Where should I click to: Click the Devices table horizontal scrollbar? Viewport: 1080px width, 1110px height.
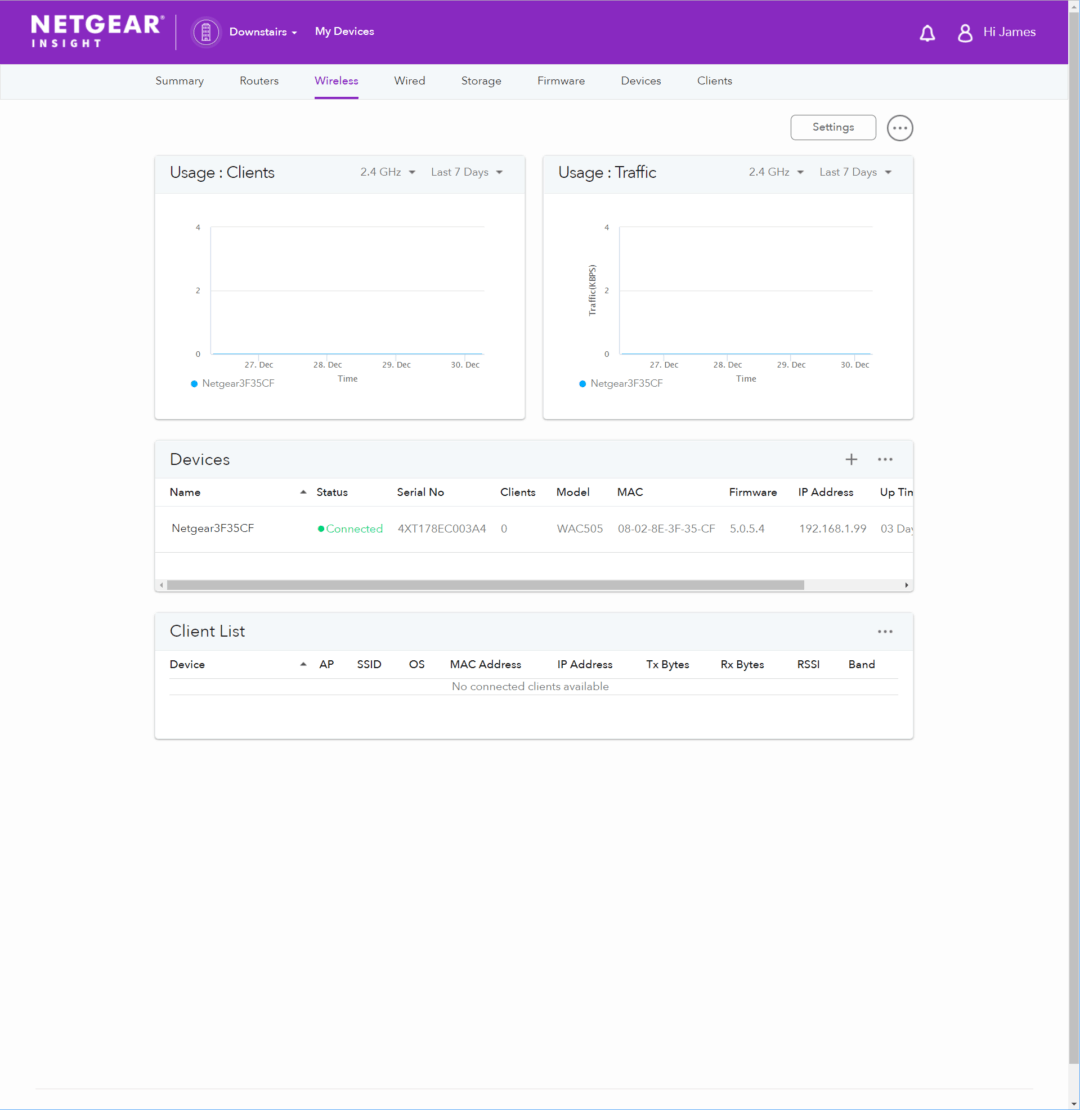pos(530,584)
